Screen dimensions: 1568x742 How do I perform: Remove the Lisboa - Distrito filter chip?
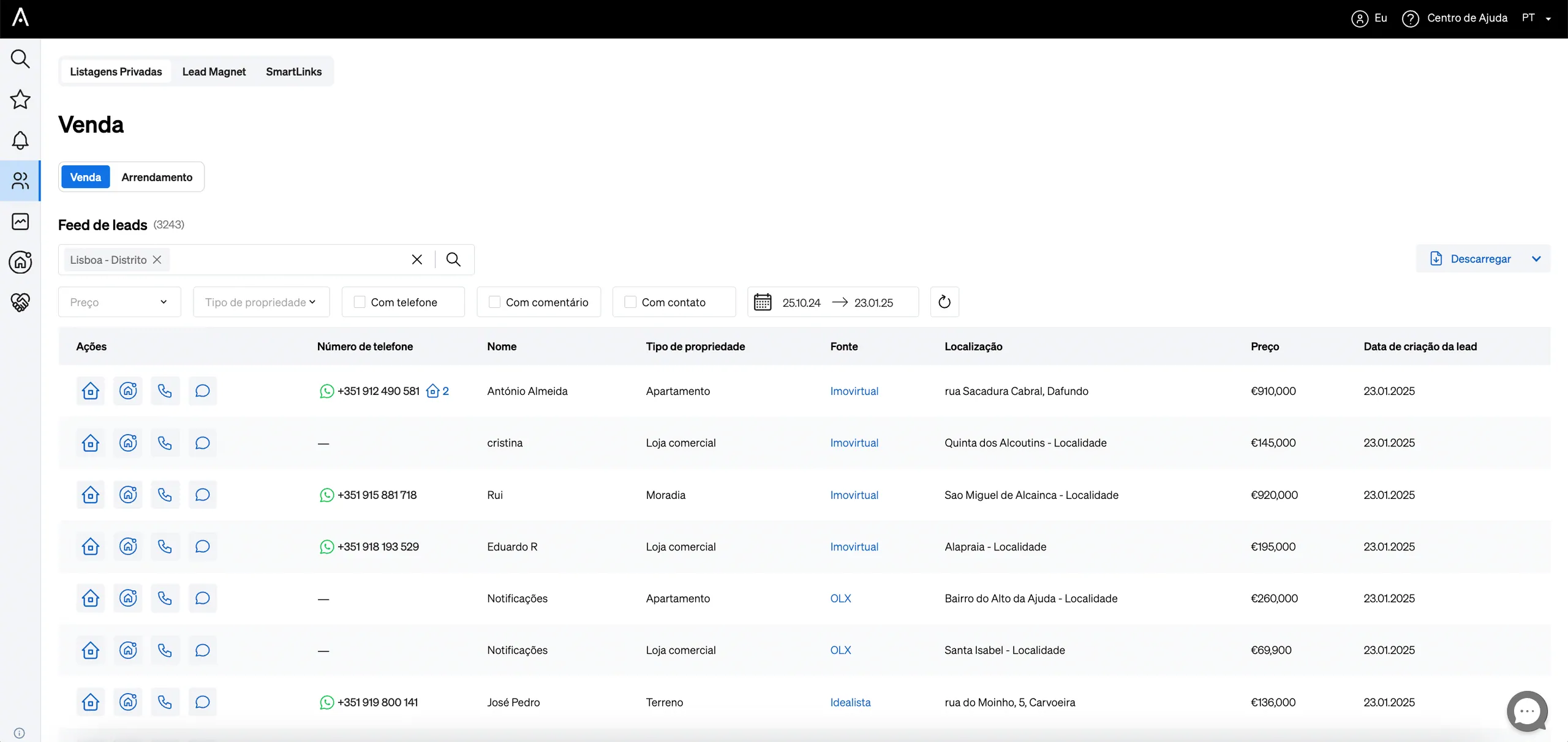157,260
